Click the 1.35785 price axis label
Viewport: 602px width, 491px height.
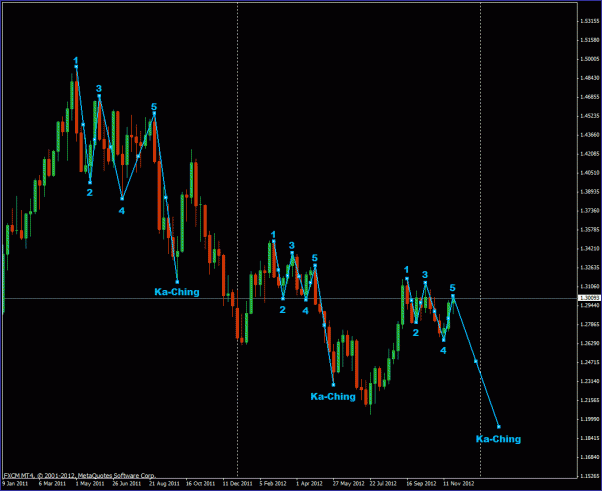coord(590,230)
